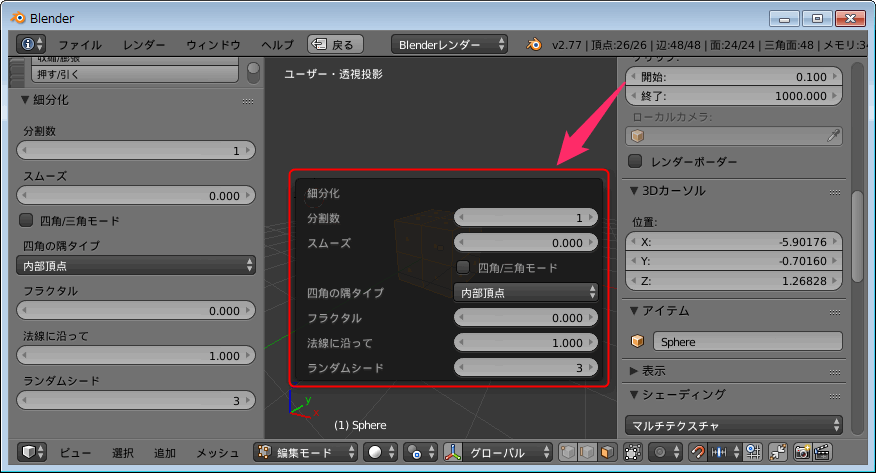Viewport: 876px width, 473px height.
Task: Open the Blenderレンダー engine dropdown
Action: 450,45
